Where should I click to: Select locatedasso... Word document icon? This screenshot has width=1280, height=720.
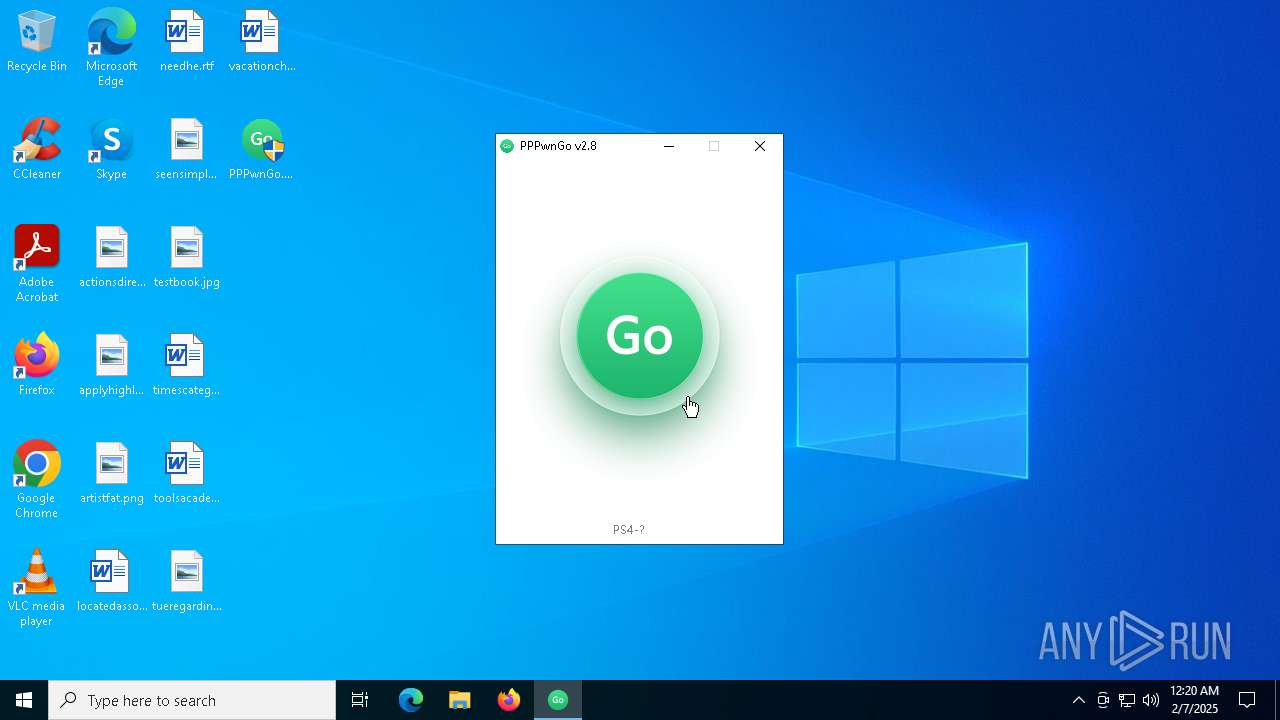[x=112, y=582]
